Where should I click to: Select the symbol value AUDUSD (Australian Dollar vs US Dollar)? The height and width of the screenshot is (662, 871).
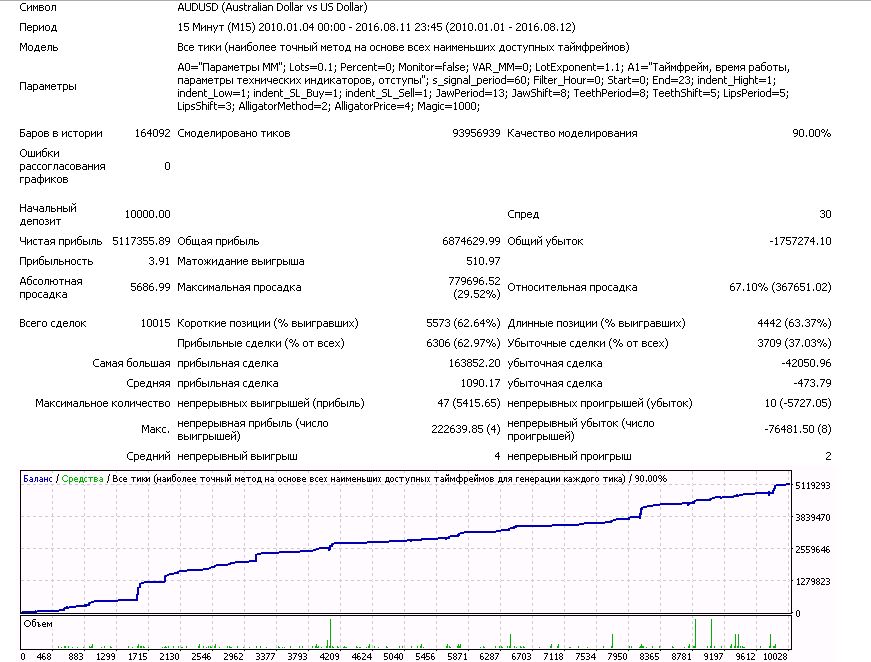pos(272,7)
